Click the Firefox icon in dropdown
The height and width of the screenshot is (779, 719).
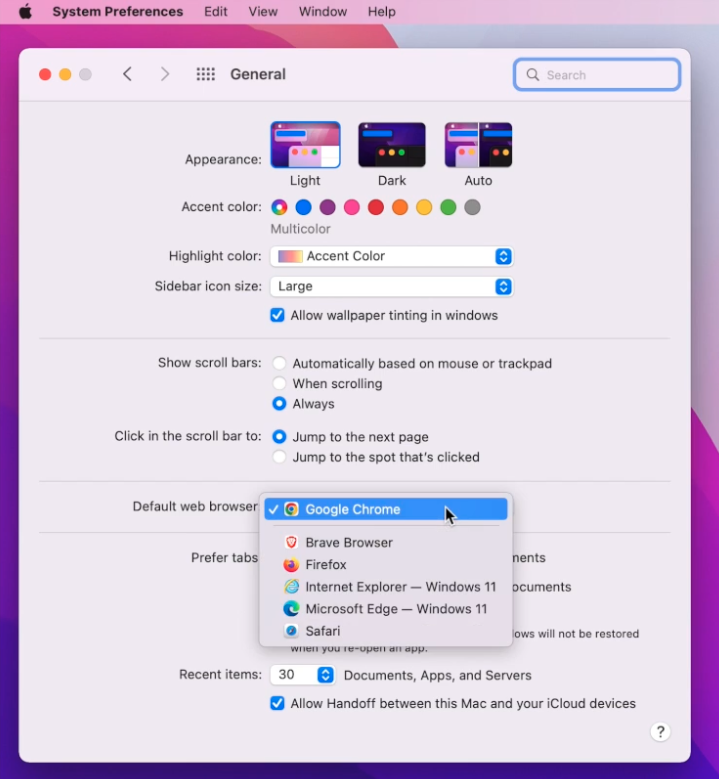click(291, 564)
